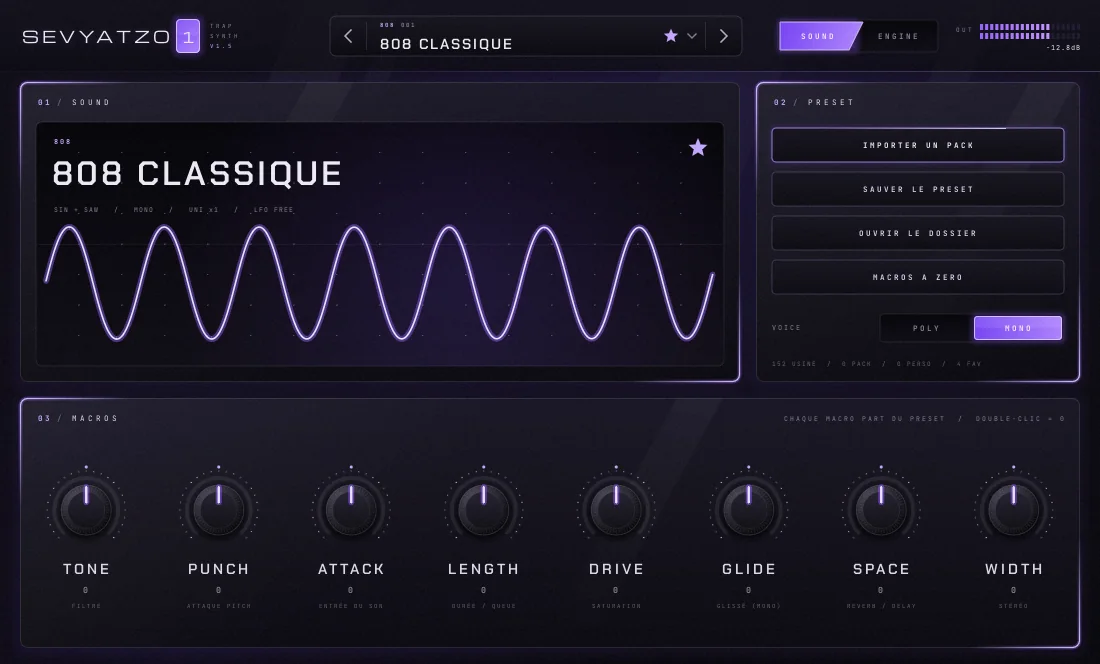This screenshot has width=1100, height=664.
Task: Switch to the SOUND tab
Action: pos(818,36)
